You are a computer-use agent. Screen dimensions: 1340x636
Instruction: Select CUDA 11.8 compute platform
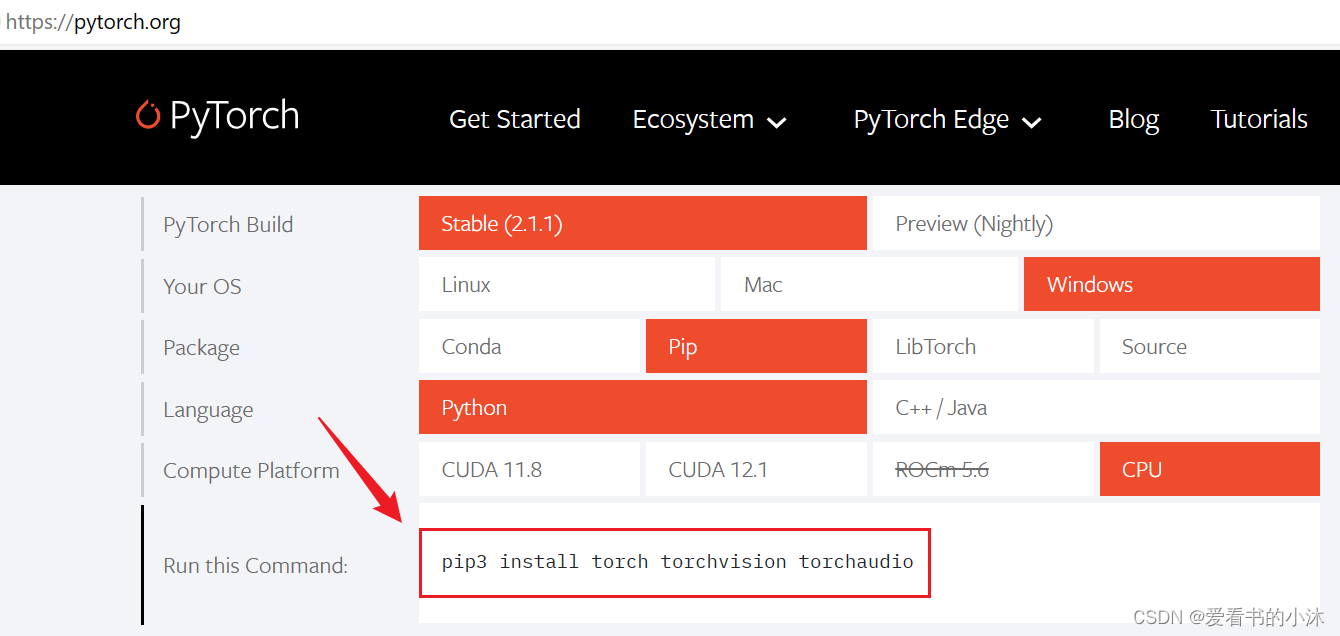point(529,469)
